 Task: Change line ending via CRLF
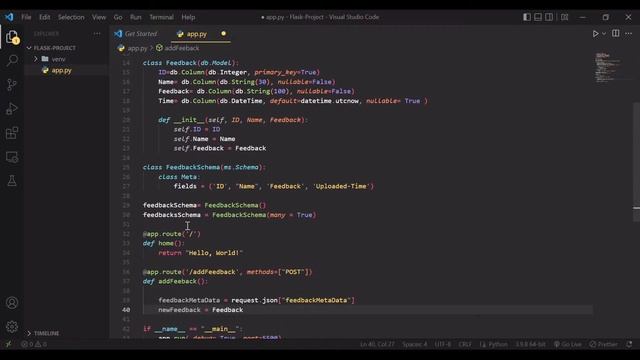[x=465, y=344]
